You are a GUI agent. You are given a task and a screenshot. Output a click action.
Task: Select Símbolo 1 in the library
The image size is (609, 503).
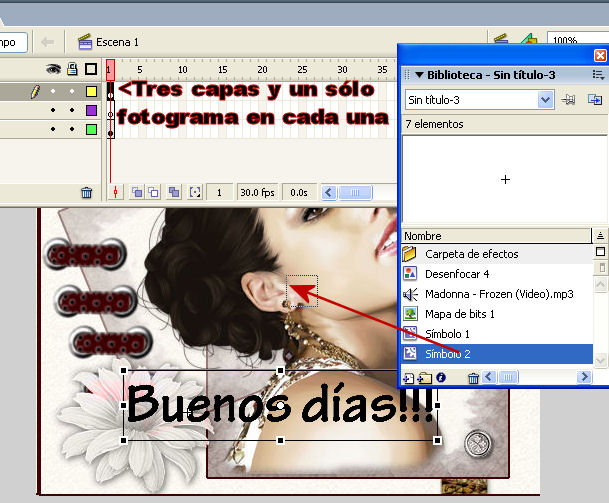pos(447,333)
